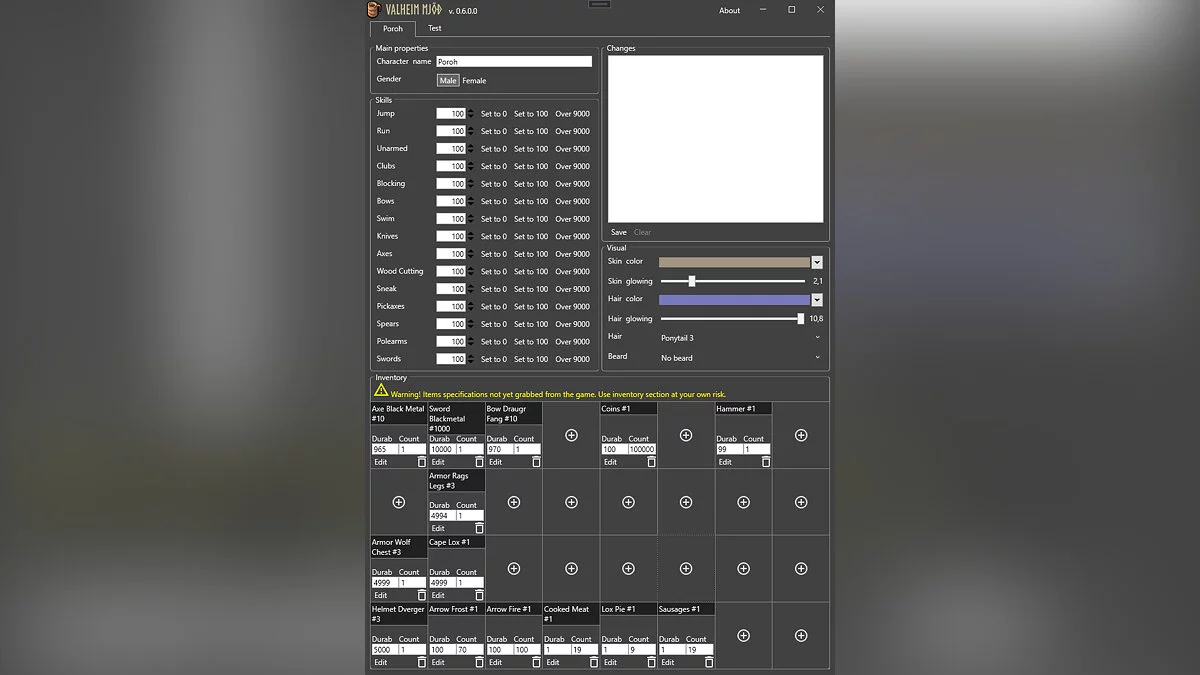Delete the Arrow Frost #1 item
This screenshot has width=1200, height=675.
pos(479,662)
